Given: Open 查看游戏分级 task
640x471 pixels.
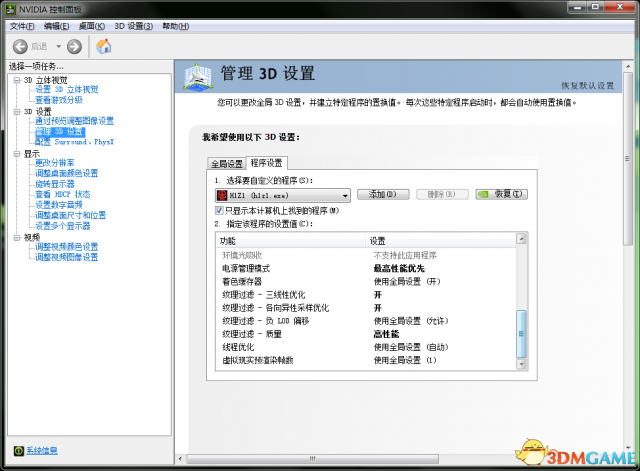Looking at the screenshot, I should [x=59, y=100].
